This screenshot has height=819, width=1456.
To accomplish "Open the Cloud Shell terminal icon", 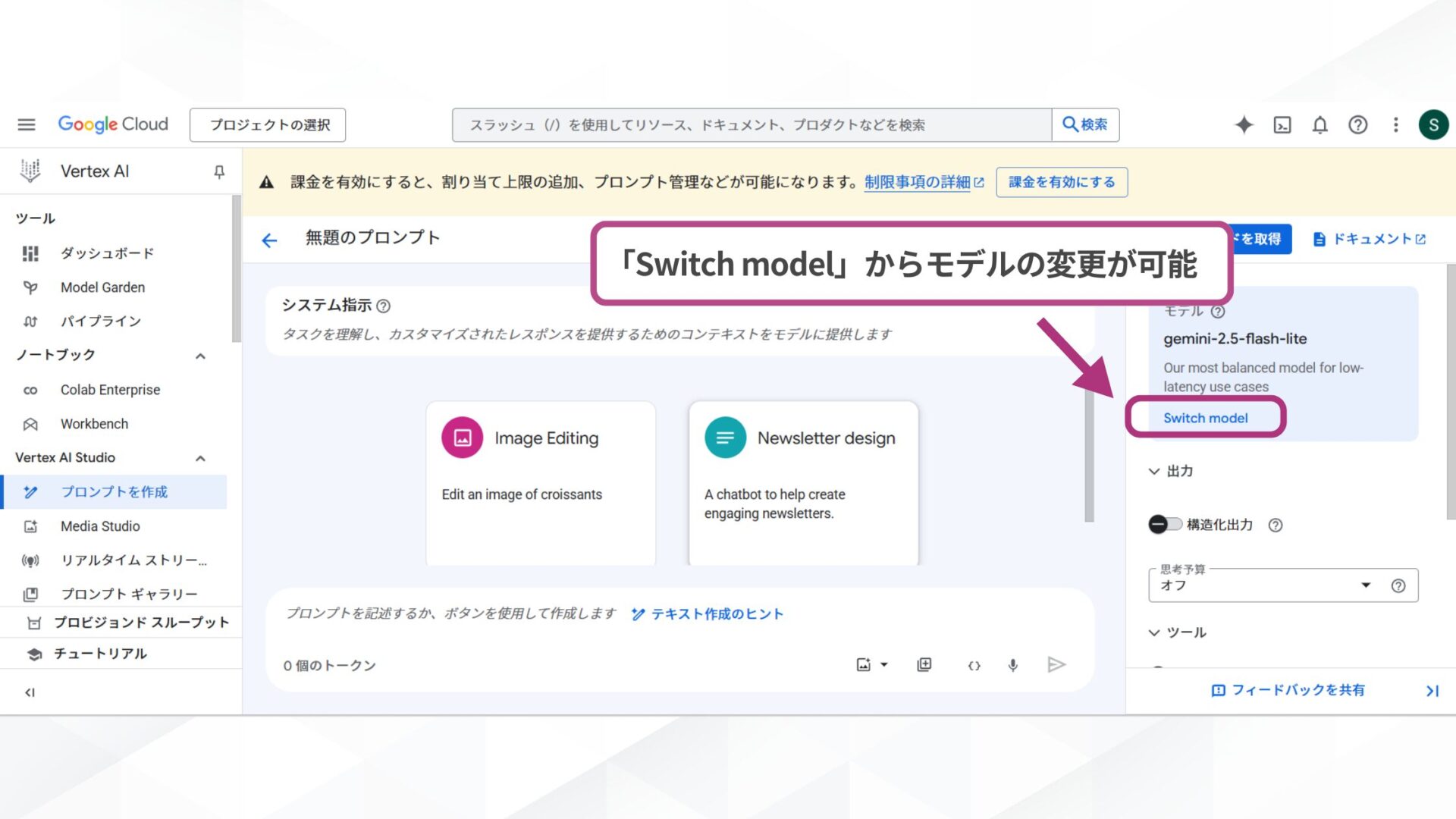I will pyautogui.click(x=1282, y=124).
